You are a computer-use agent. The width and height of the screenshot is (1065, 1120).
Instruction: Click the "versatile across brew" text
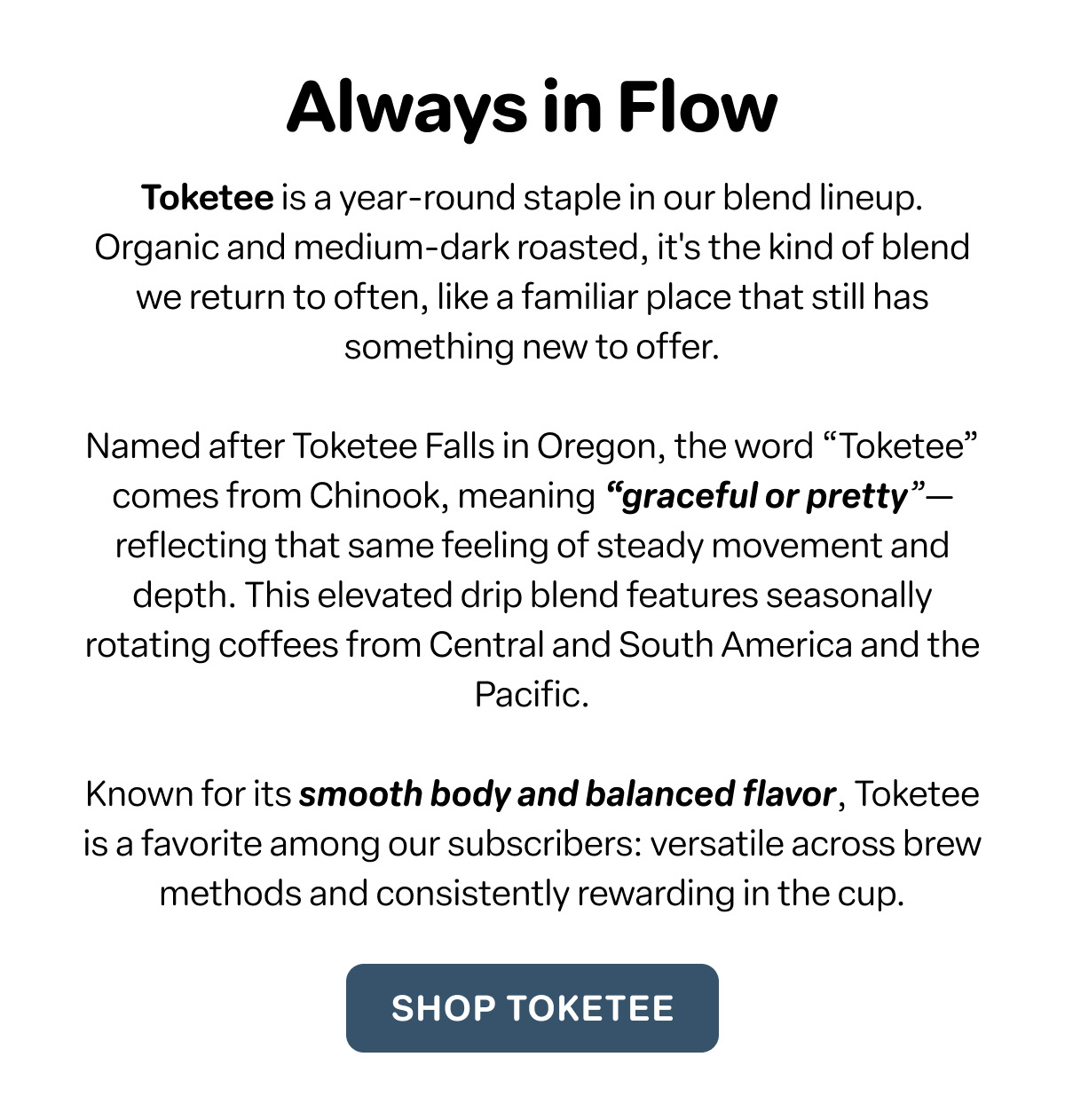[816, 843]
